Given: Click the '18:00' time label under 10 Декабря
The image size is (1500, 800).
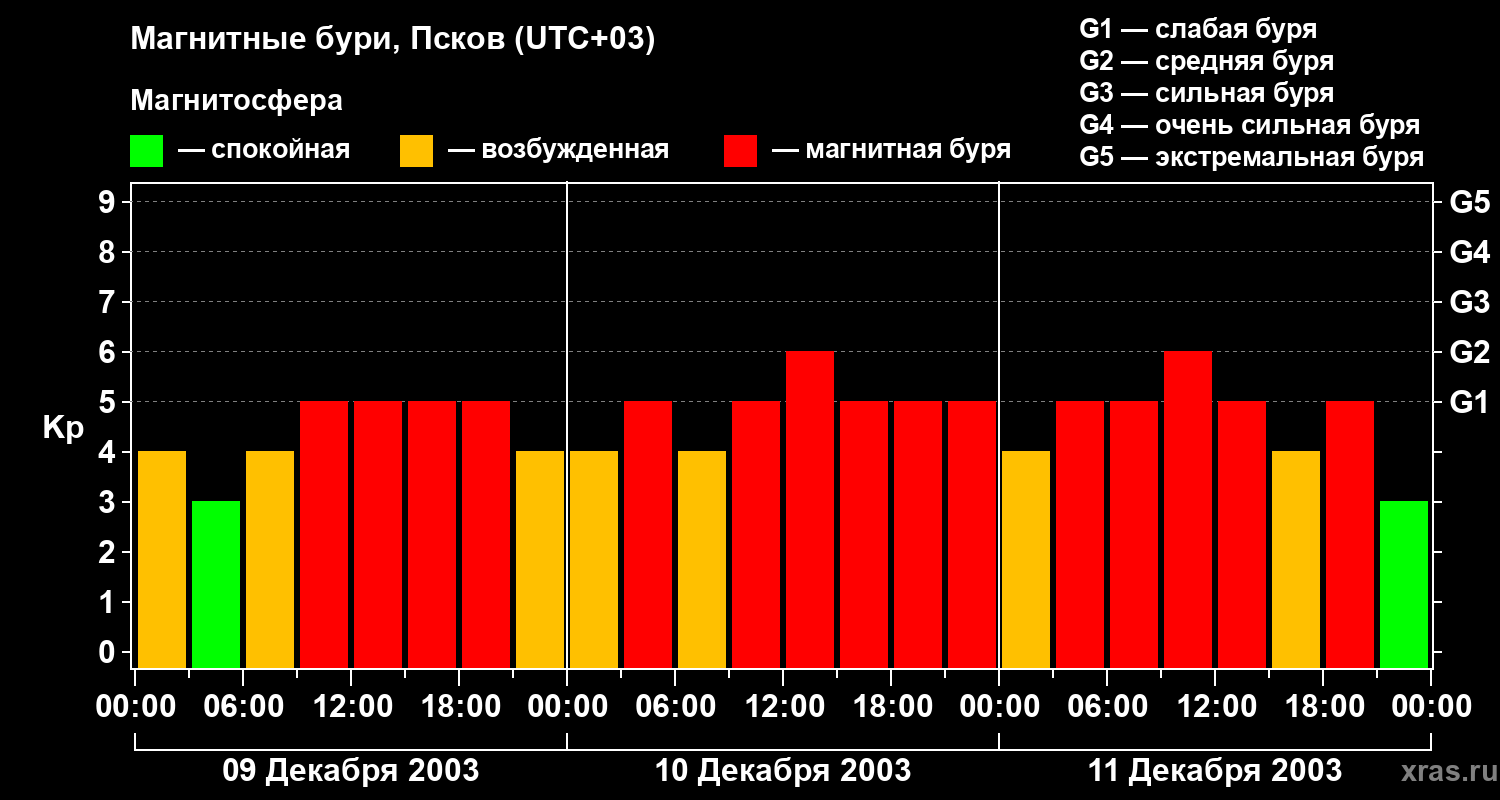Looking at the screenshot, I should 891,707.
